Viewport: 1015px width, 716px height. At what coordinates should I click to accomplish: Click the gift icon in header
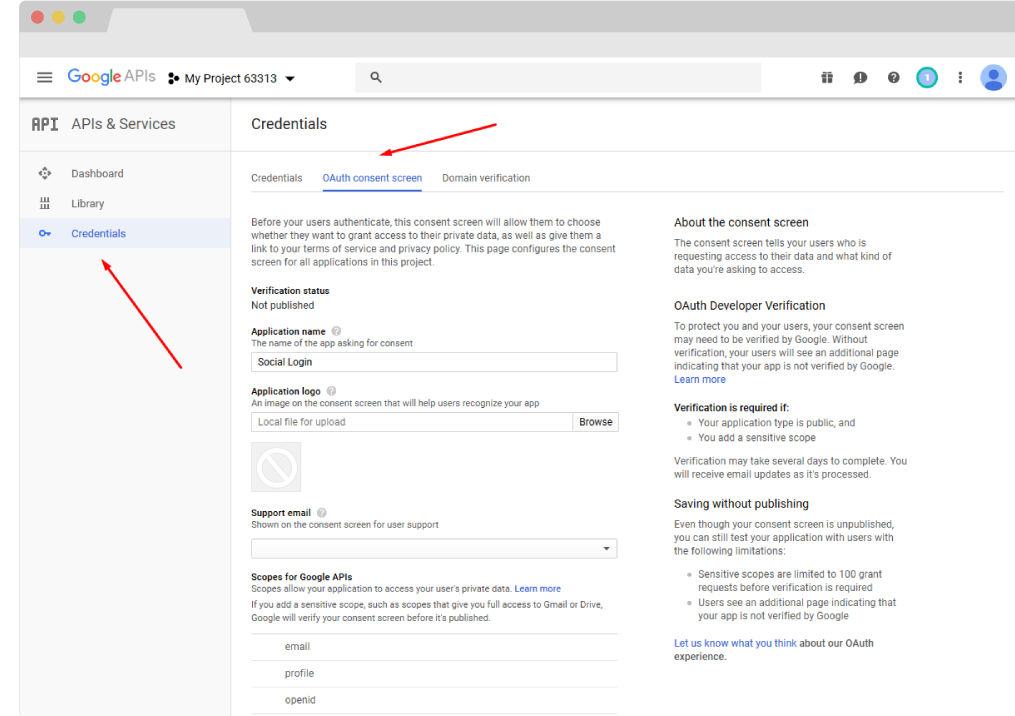pyautogui.click(x=827, y=78)
